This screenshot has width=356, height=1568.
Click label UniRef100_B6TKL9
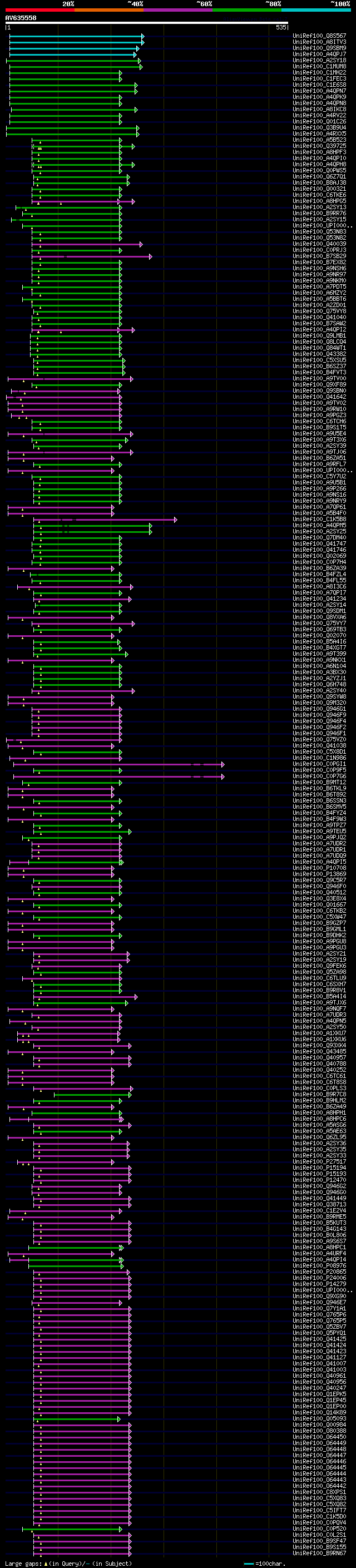pos(319,789)
